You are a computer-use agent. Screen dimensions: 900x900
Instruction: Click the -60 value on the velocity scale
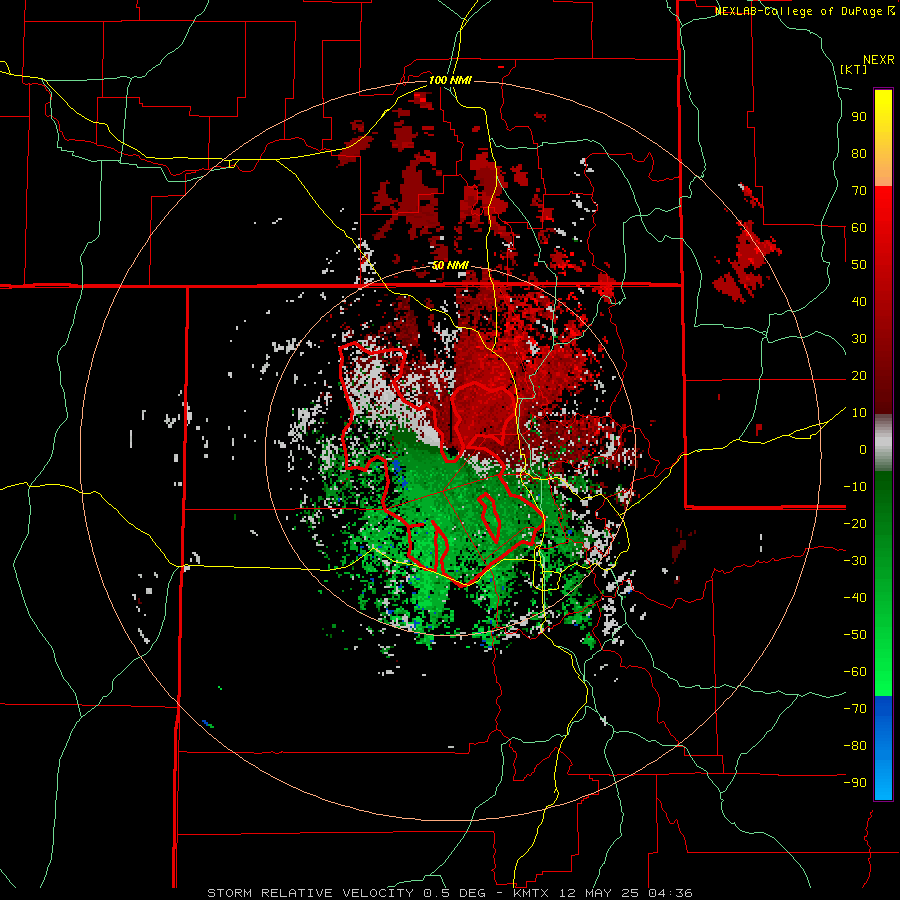tap(855, 672)
